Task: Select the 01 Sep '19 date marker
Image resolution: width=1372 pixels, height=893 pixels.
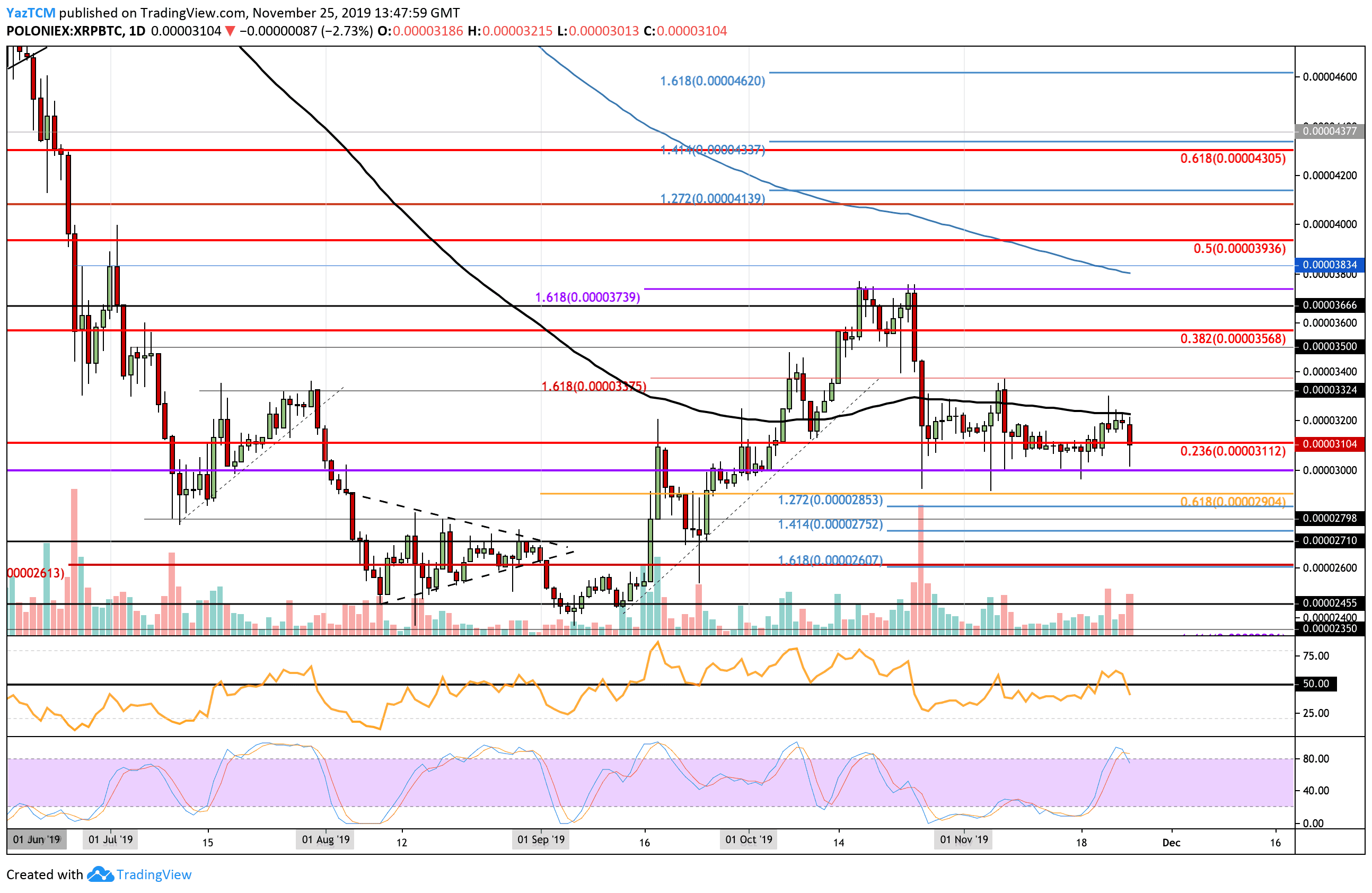Action: click(541, 839)
